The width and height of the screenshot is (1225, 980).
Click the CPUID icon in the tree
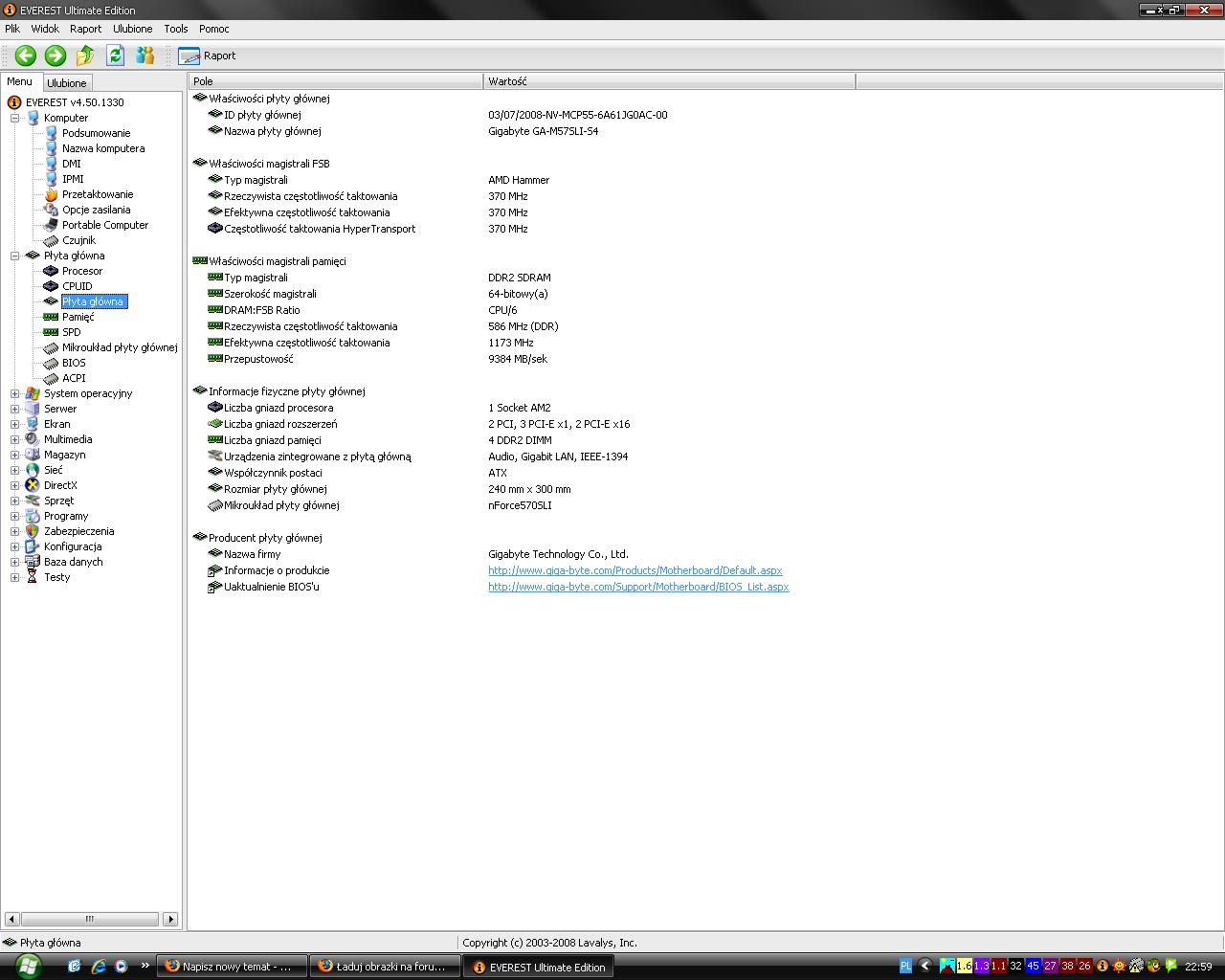point(51,286)
